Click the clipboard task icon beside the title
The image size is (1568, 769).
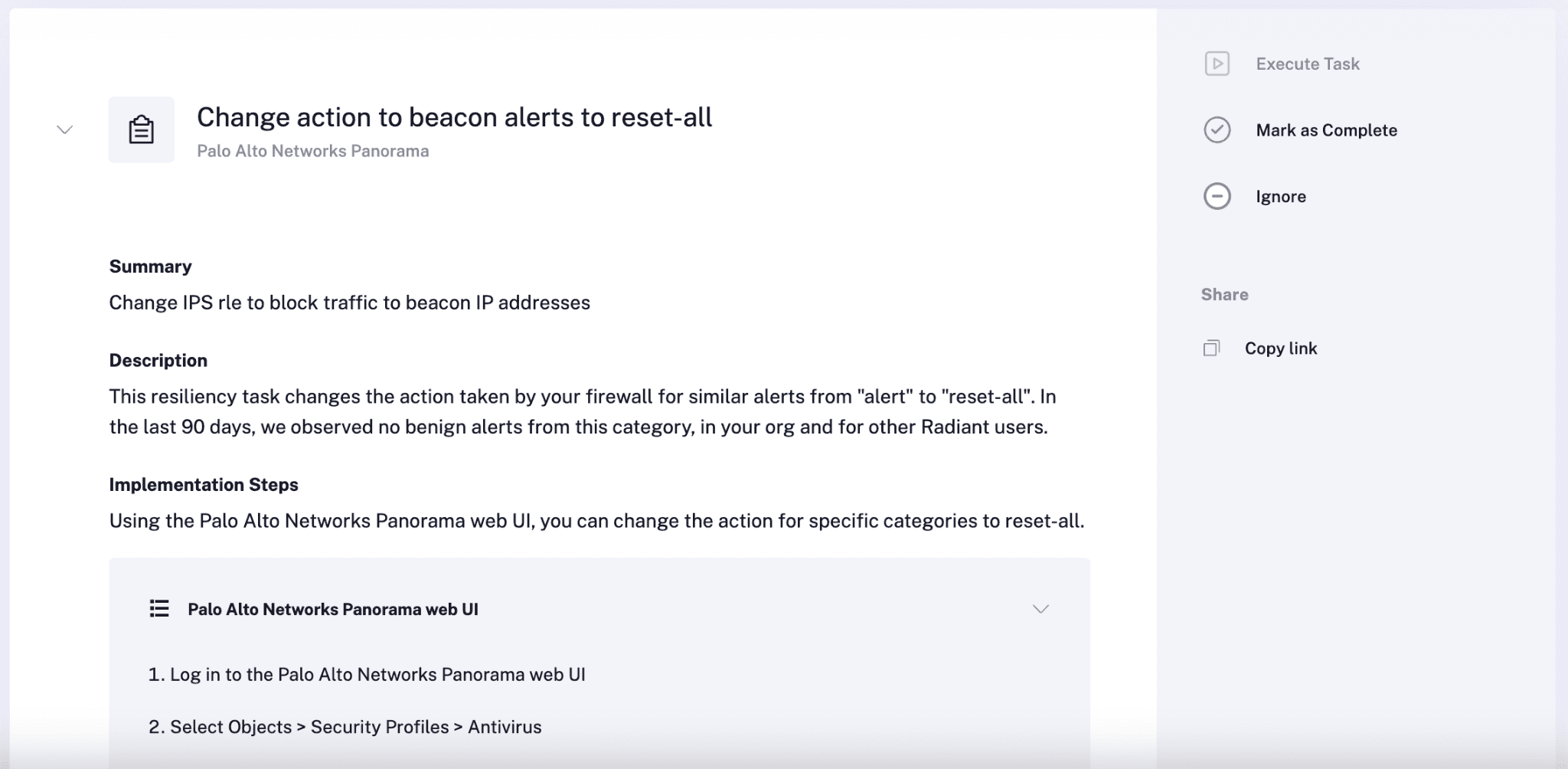click(x=141, y=129)
